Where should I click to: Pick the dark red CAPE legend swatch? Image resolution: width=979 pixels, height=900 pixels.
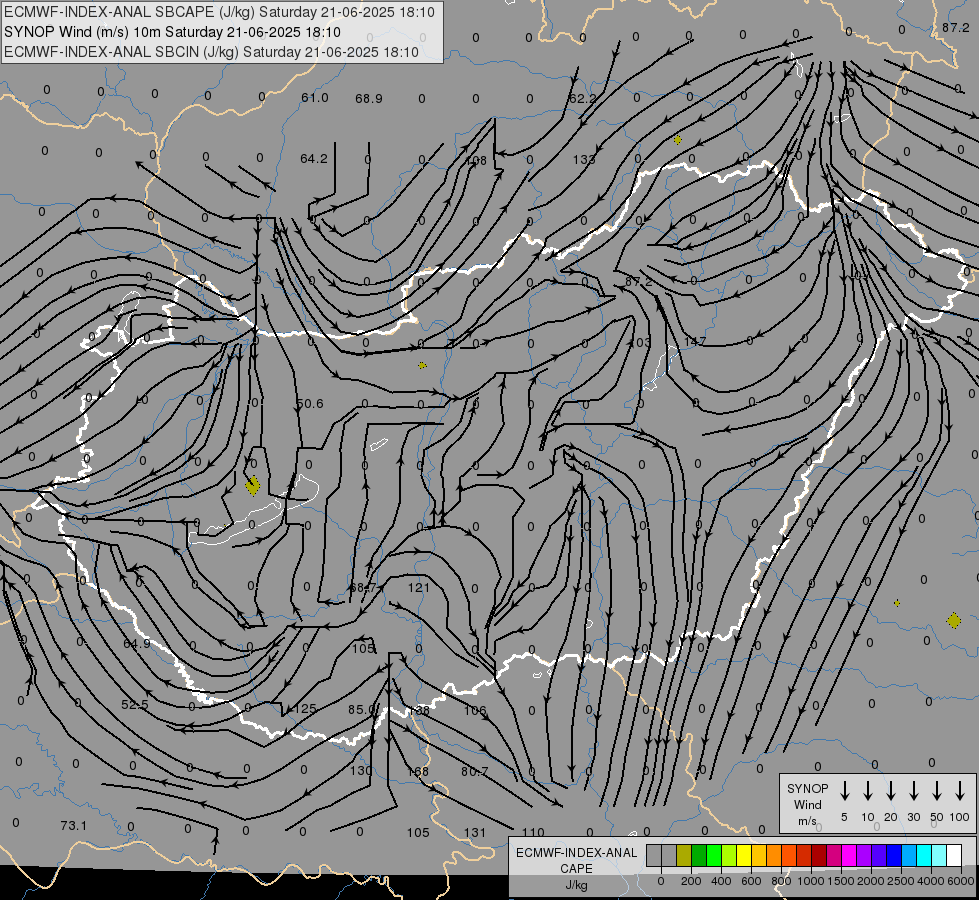(819, 856)
